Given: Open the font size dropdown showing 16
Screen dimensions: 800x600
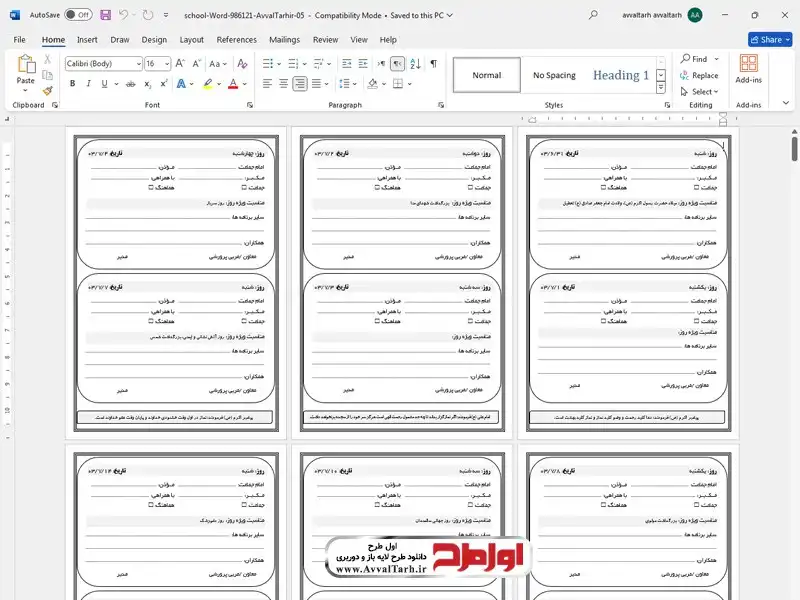Looking at the screenshot, I should 167,64.
